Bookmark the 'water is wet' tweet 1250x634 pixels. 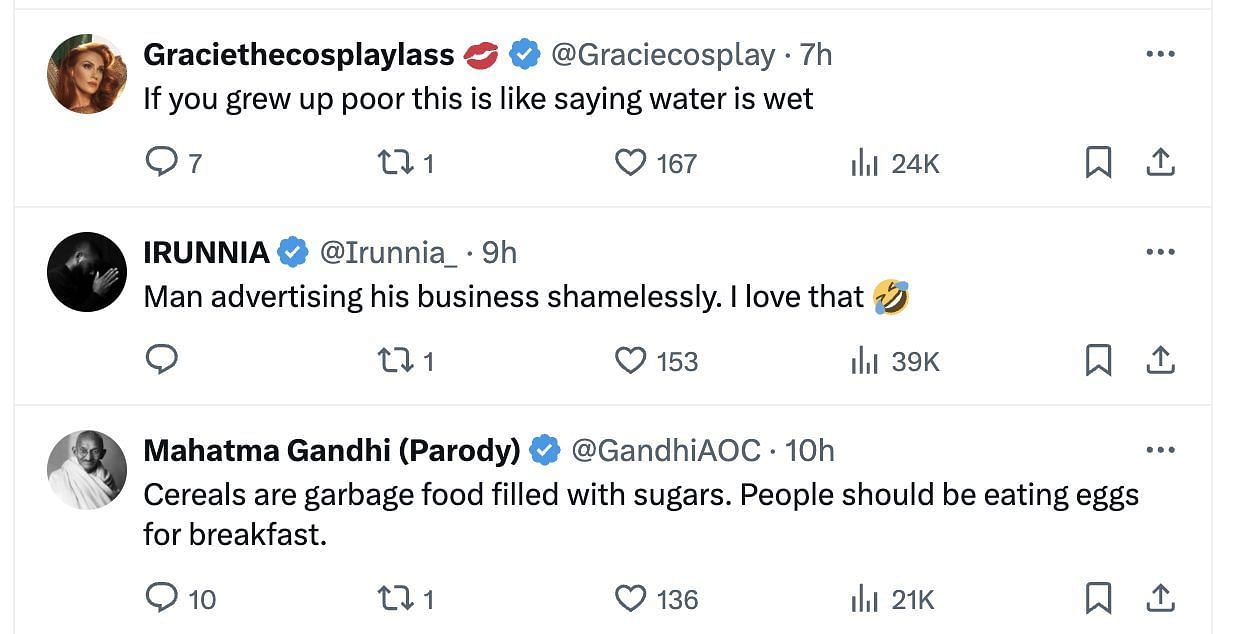click(x=1098, y=162)
